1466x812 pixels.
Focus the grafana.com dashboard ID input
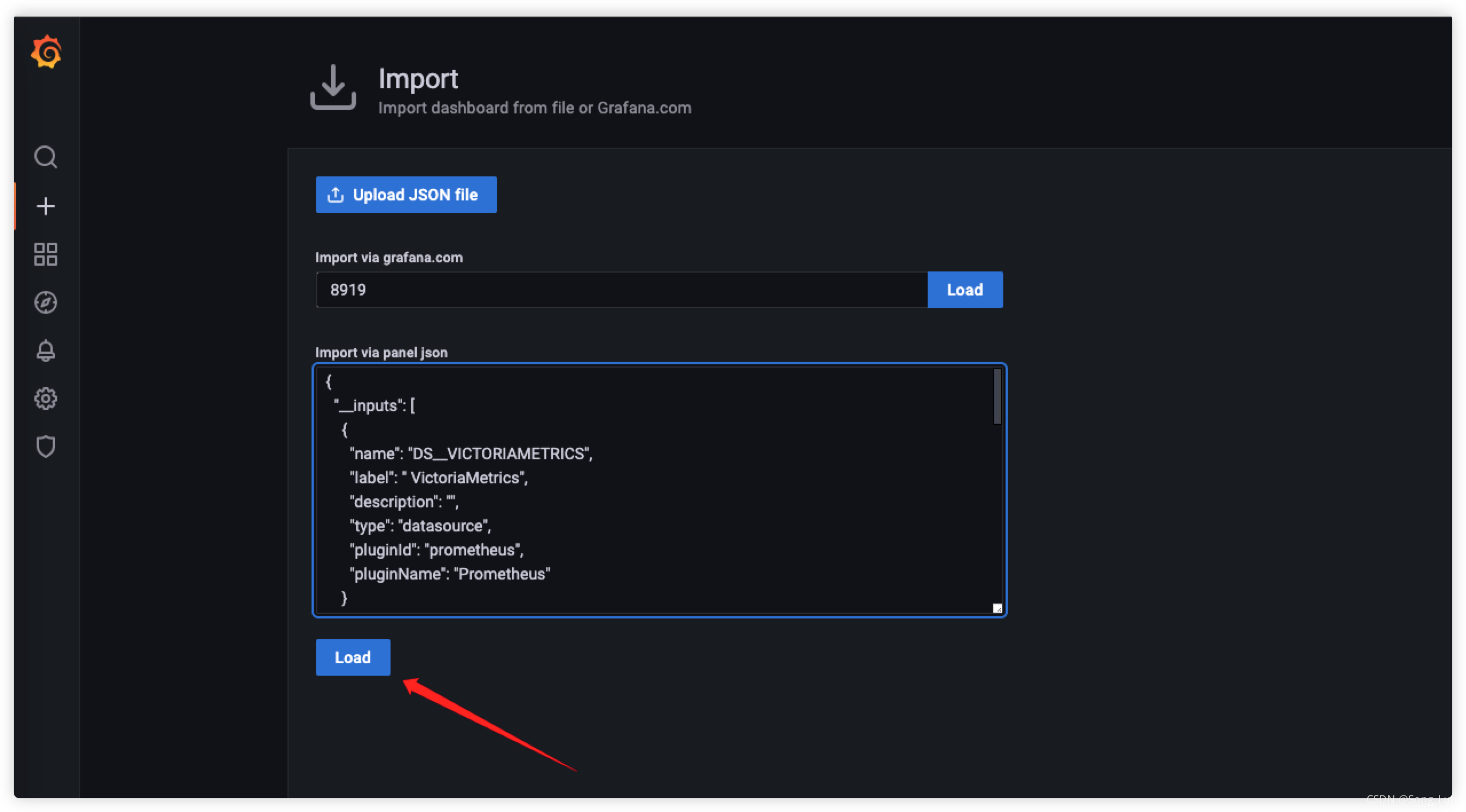pyautogui.click(x=621, y=290)
